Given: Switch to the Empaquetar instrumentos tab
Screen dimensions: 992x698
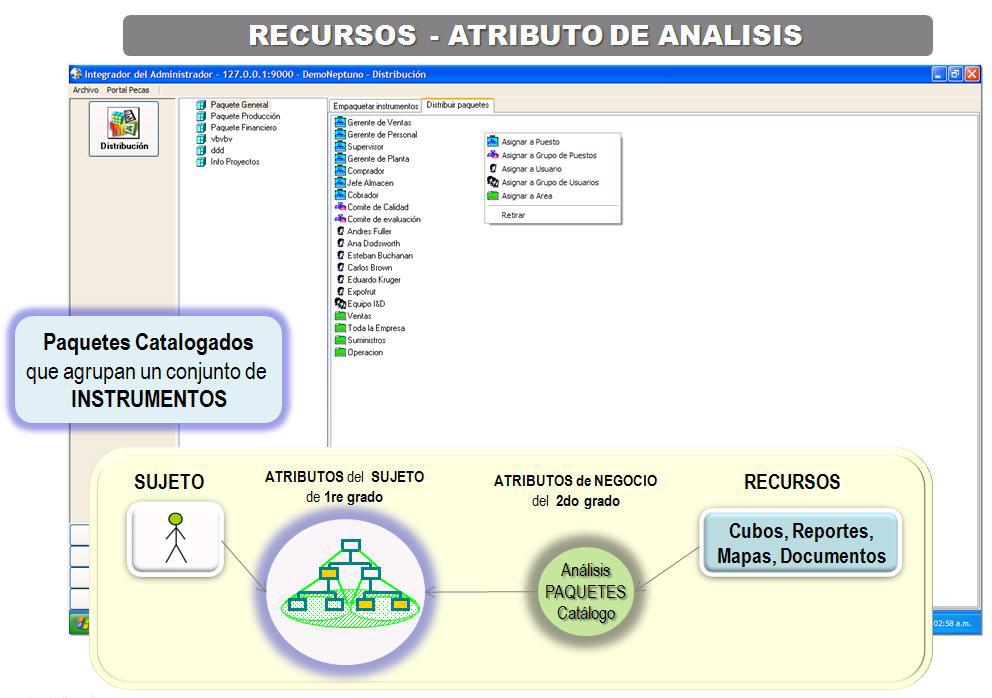Looking at the screenshot, I should click(x=375, y=106).
